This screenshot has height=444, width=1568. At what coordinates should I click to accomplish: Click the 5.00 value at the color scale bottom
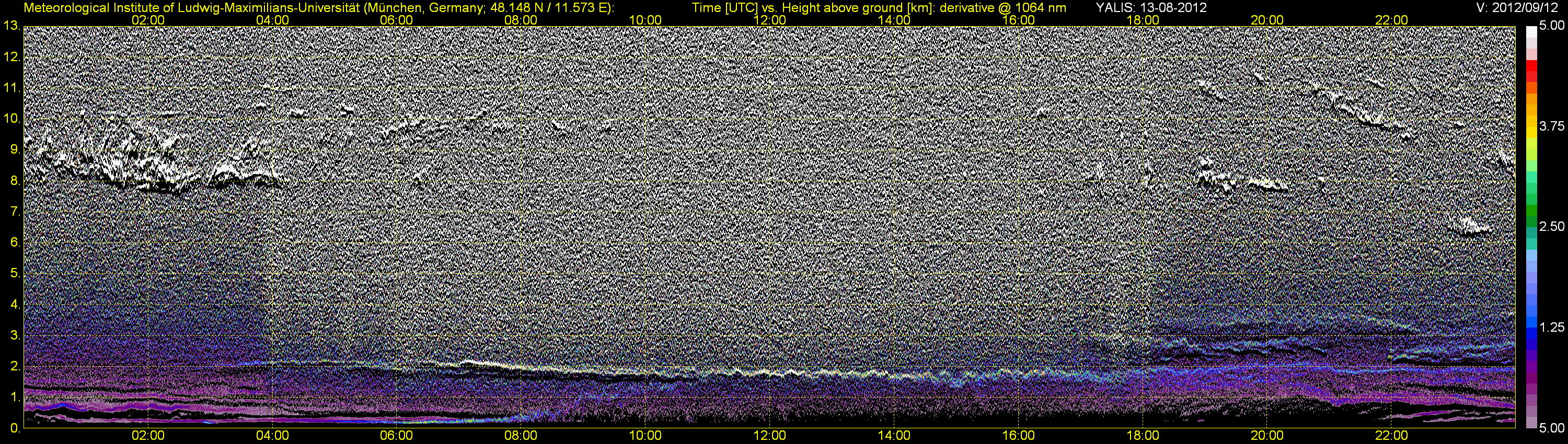(1552, 428)
